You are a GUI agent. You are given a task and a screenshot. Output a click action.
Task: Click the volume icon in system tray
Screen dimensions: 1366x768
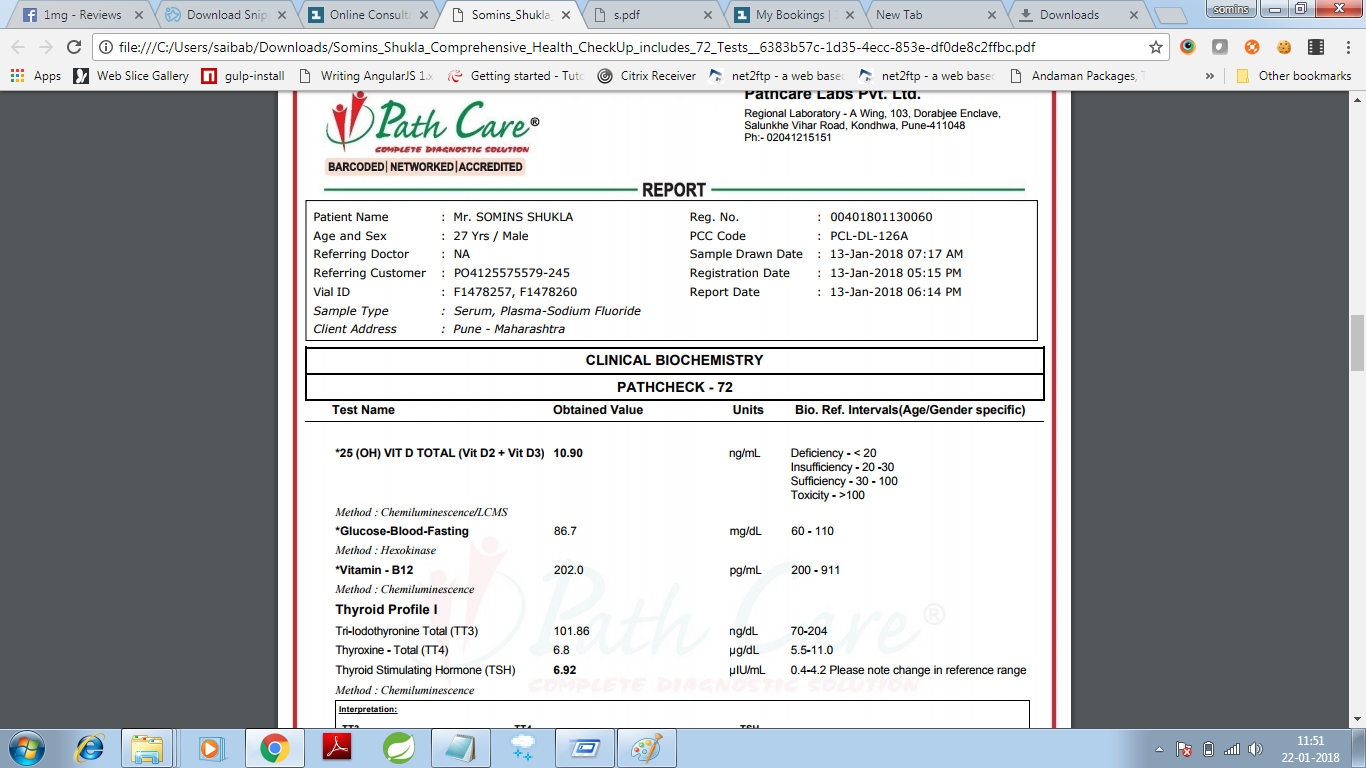(1257, 749)
